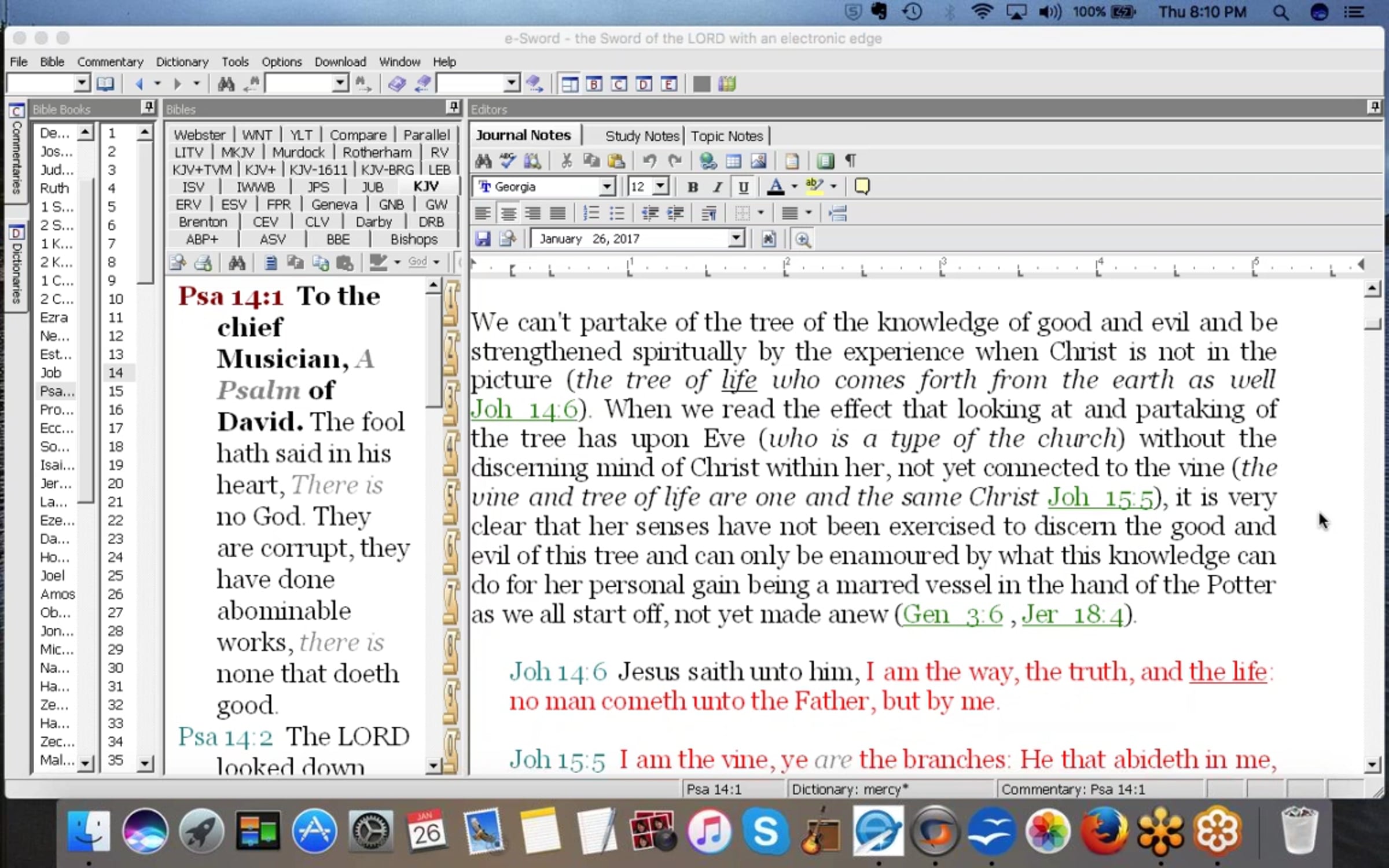
Task: Save journal notes using the floppy disk icon
Action: [483, 238]
